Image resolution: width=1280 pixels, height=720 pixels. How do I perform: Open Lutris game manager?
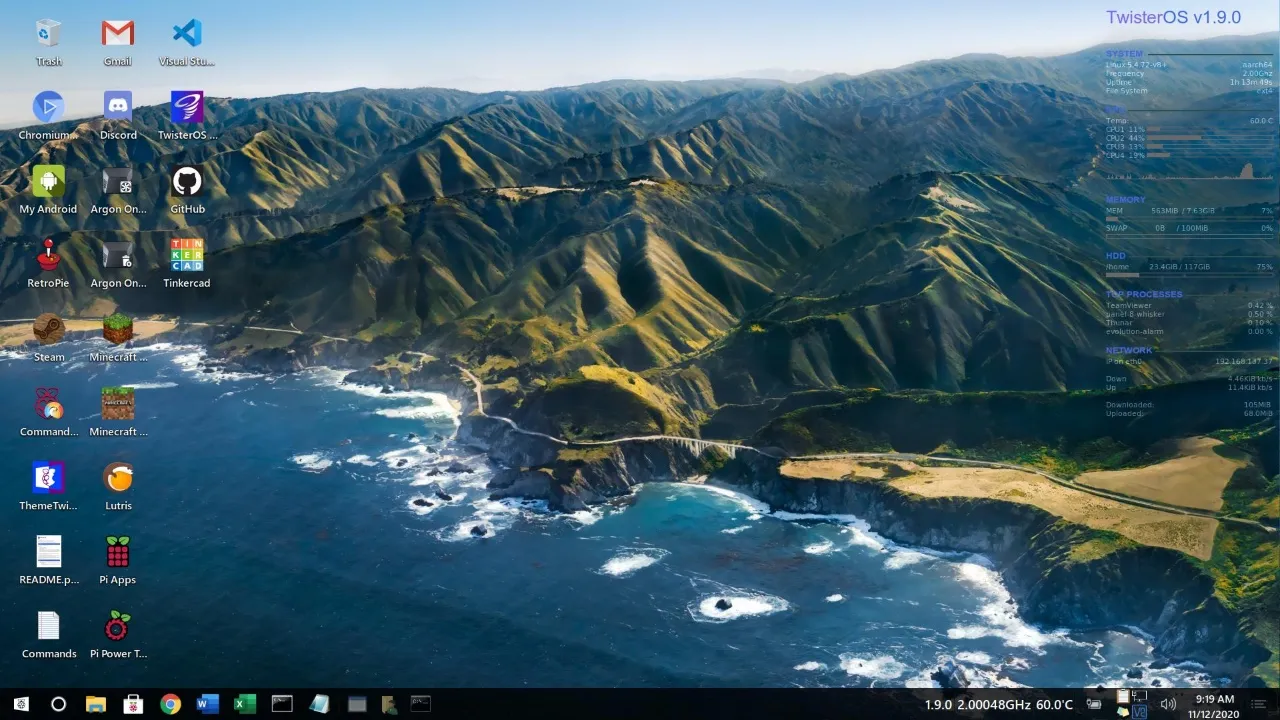117,478
